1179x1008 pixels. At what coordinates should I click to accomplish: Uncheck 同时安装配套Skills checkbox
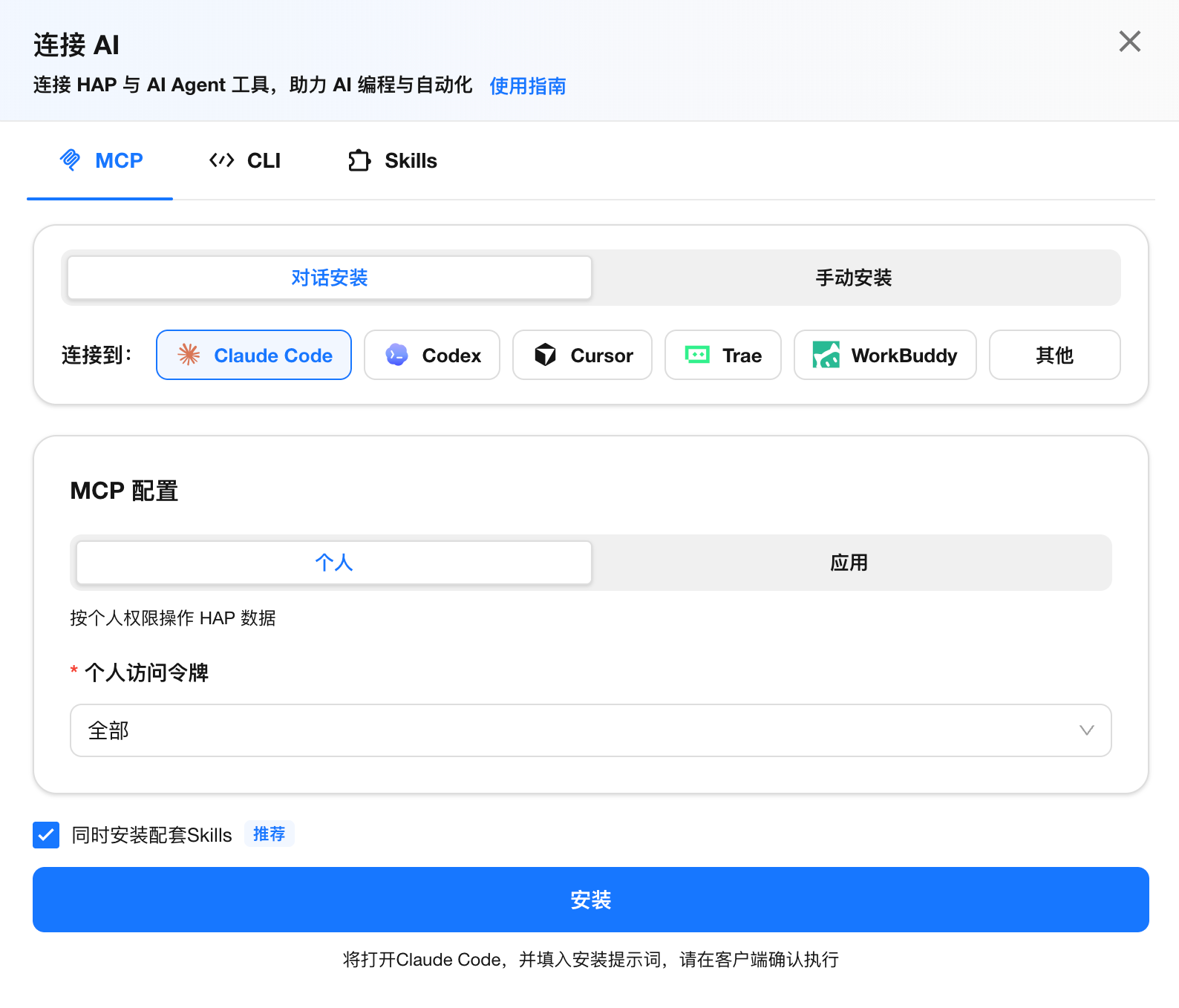pos(46,835)
